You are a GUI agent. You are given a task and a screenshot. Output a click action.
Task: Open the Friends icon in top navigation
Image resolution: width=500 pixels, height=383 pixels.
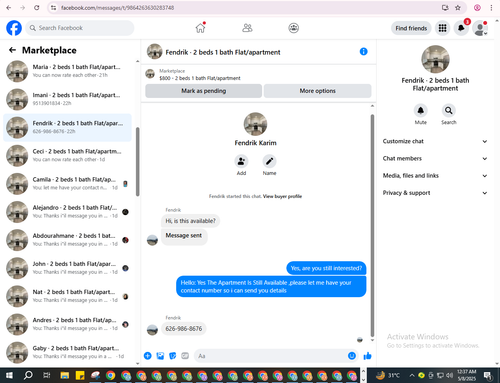[x=247, y=28]
